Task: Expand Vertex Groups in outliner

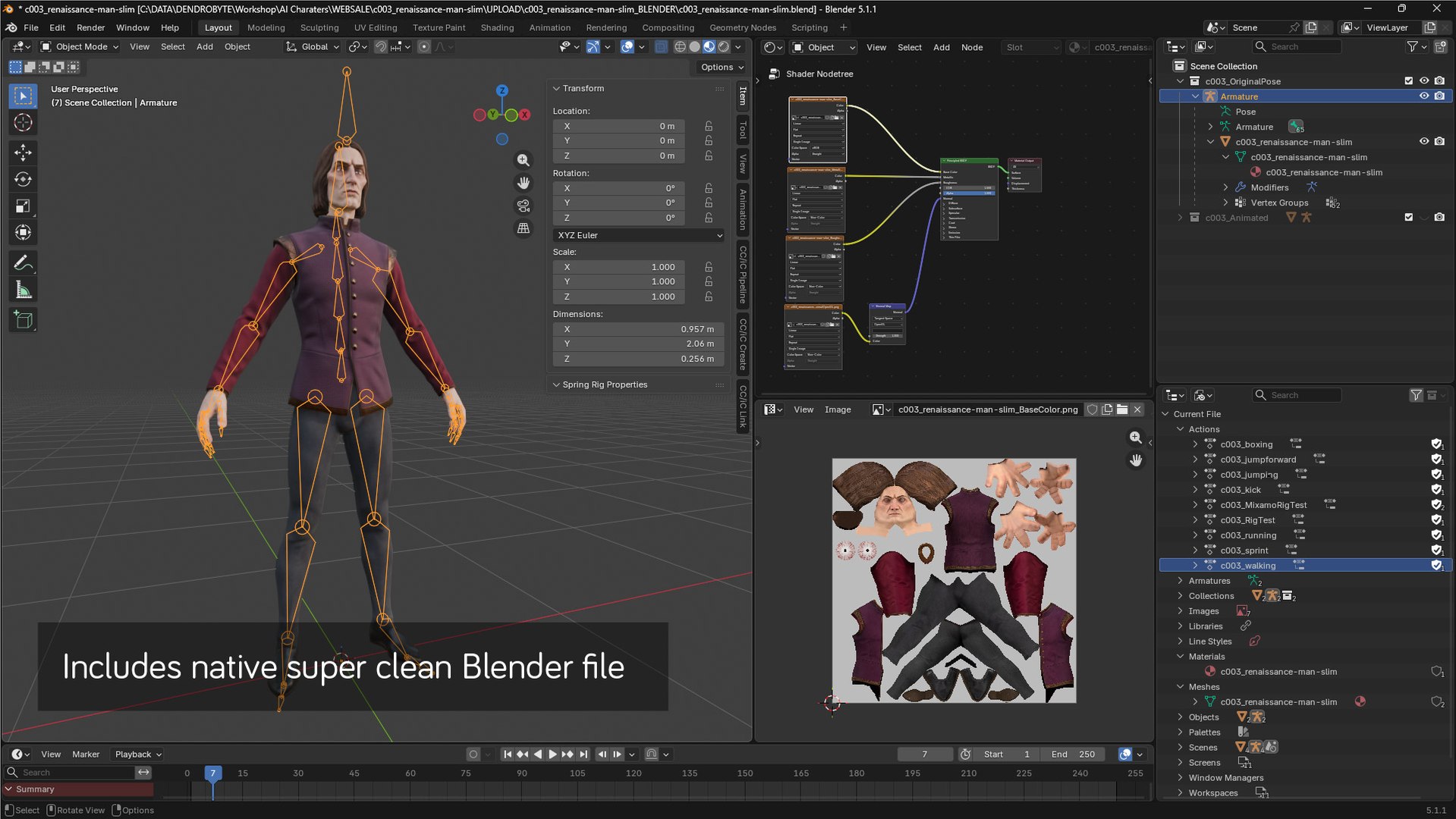Action: click(1226, 202)
